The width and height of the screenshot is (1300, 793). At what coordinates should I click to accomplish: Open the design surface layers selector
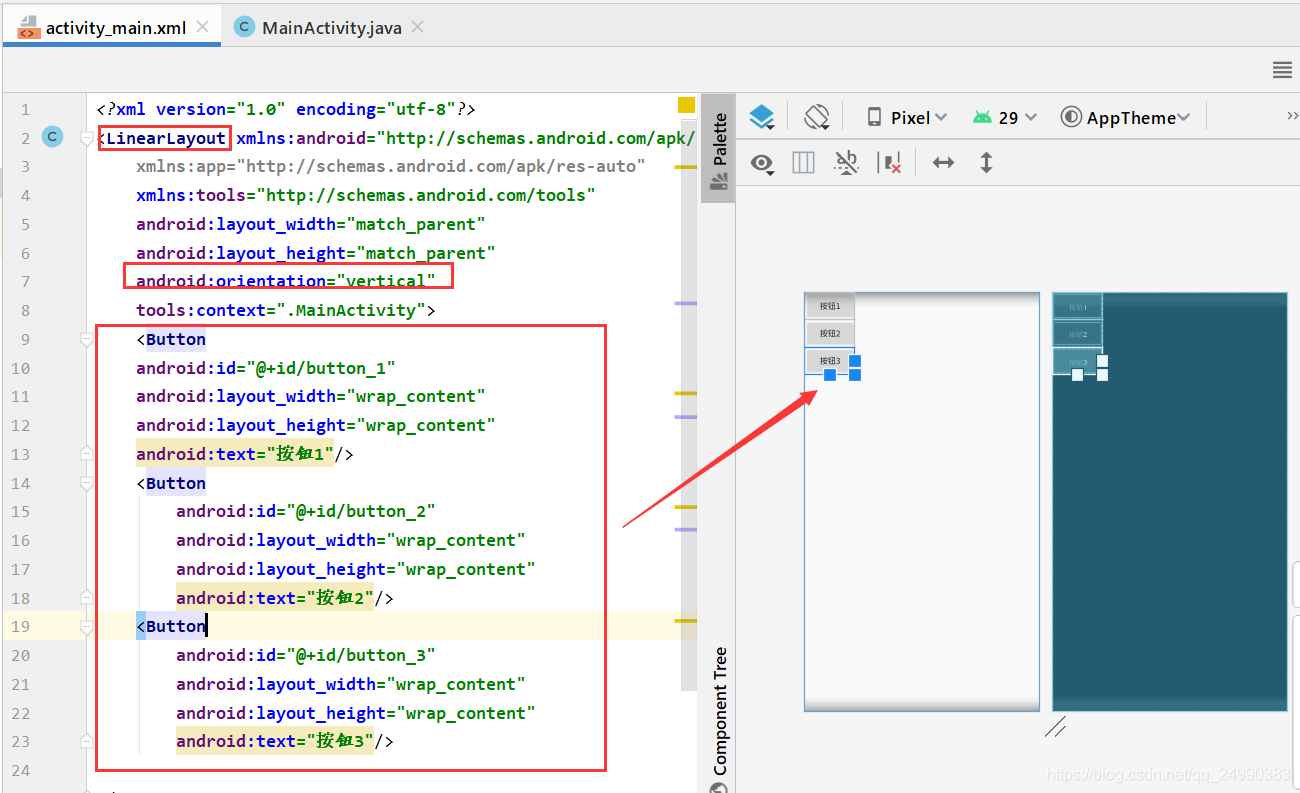pos(762,118)
